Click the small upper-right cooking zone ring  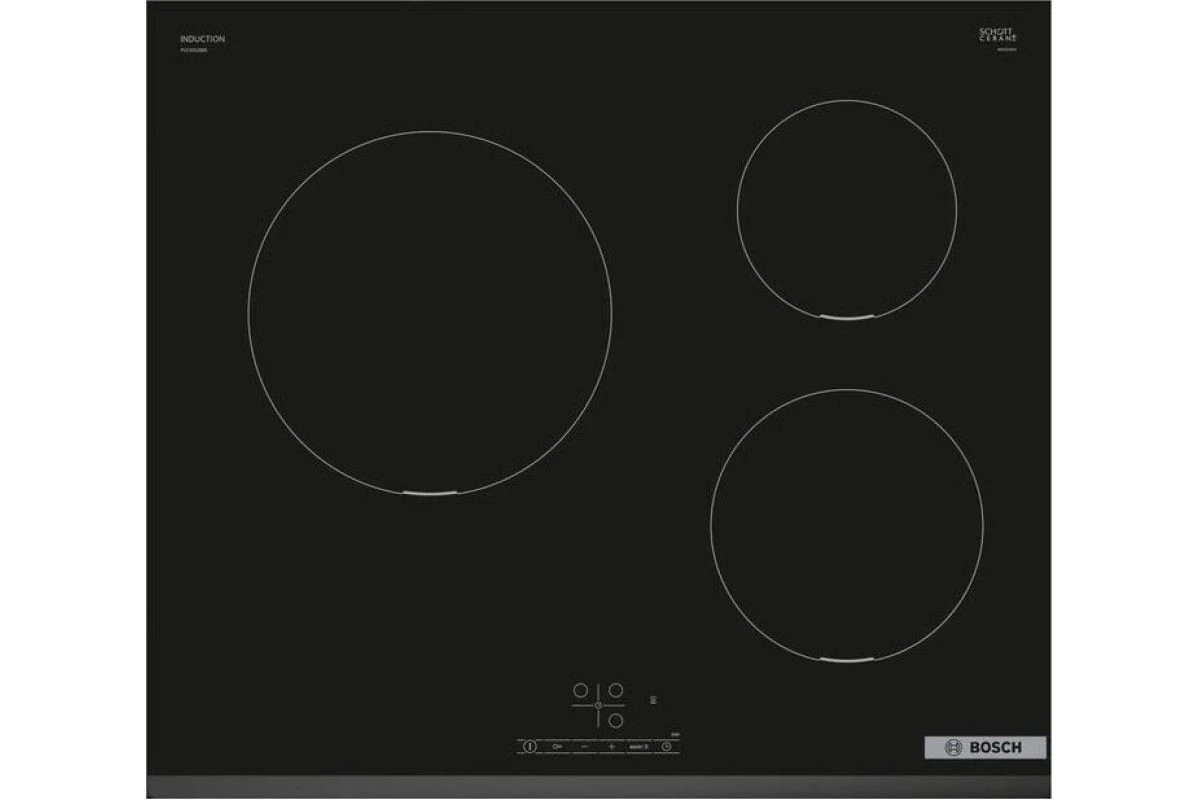coord(847,210)
